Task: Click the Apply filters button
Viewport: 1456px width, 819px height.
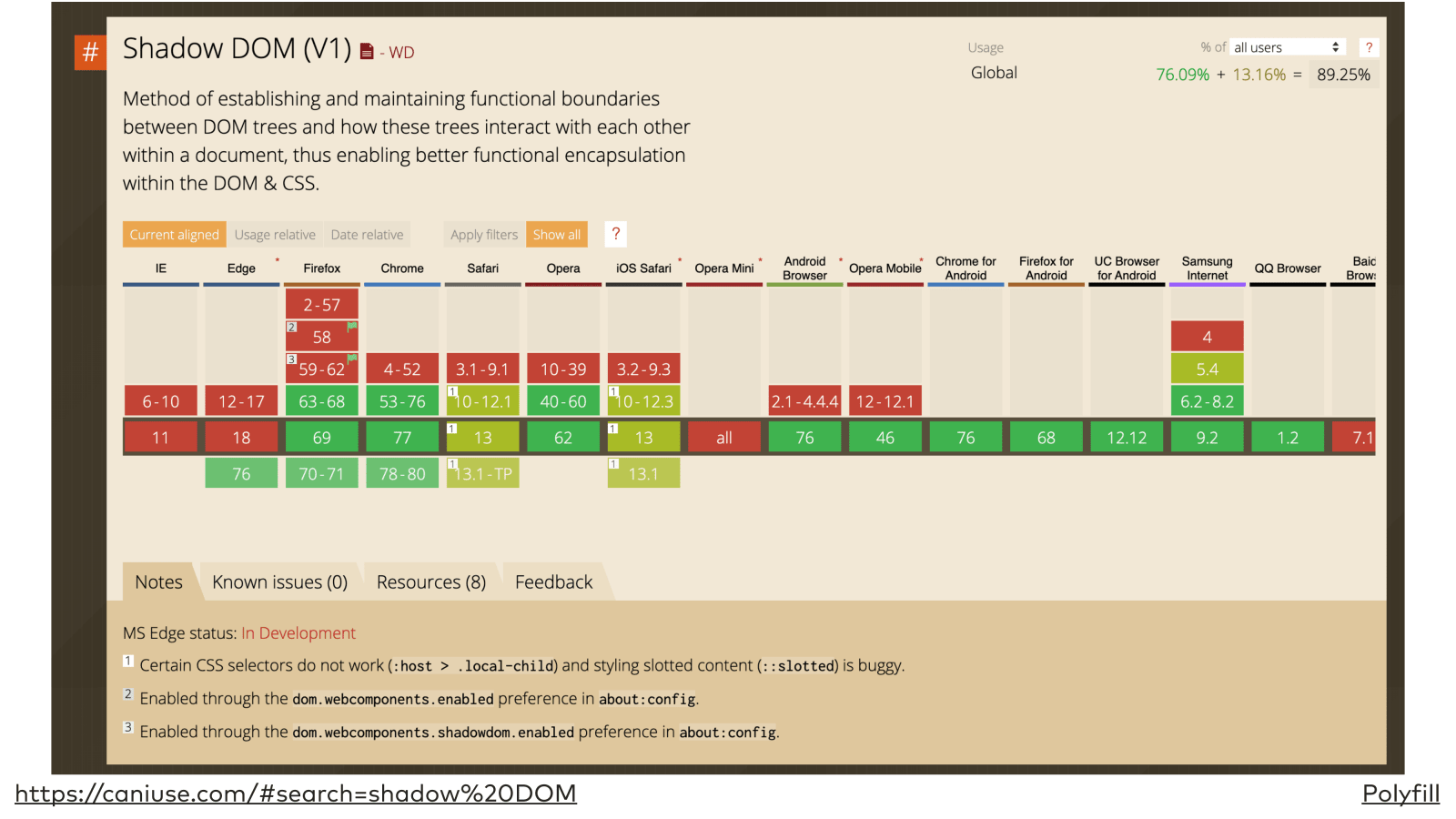Action: click(484, 235)
